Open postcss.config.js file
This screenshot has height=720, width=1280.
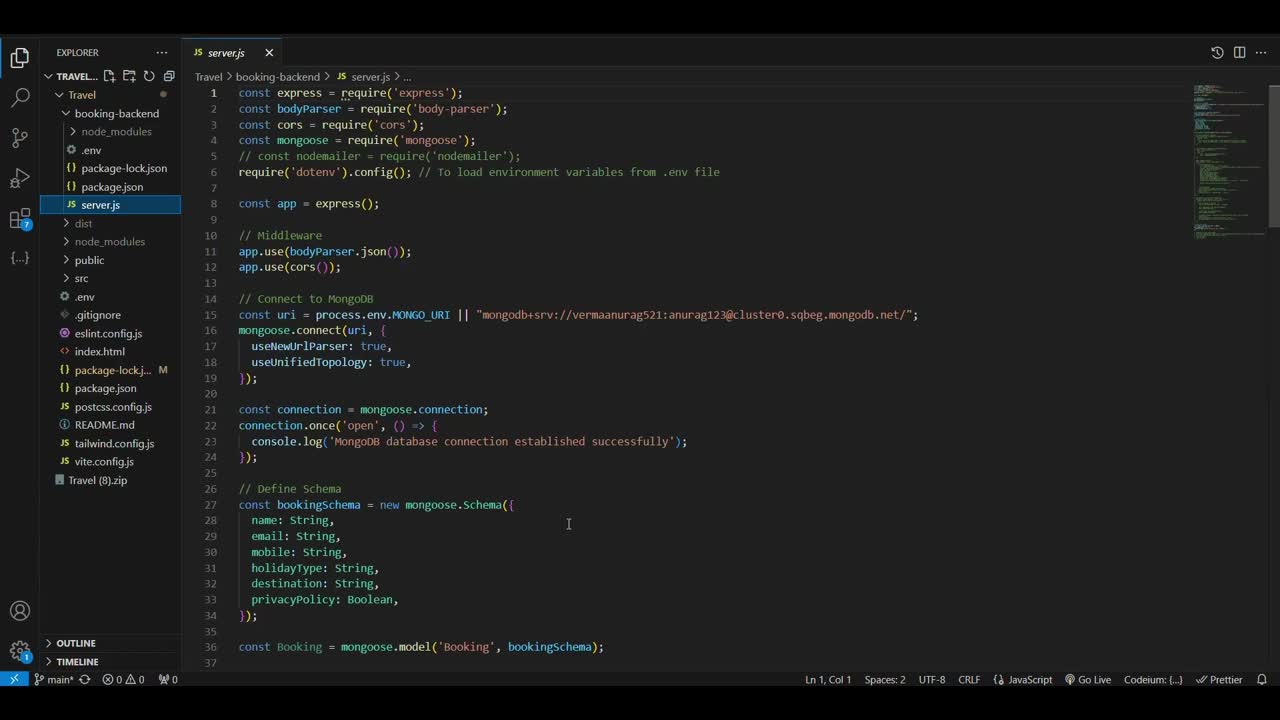coord(113,407)
